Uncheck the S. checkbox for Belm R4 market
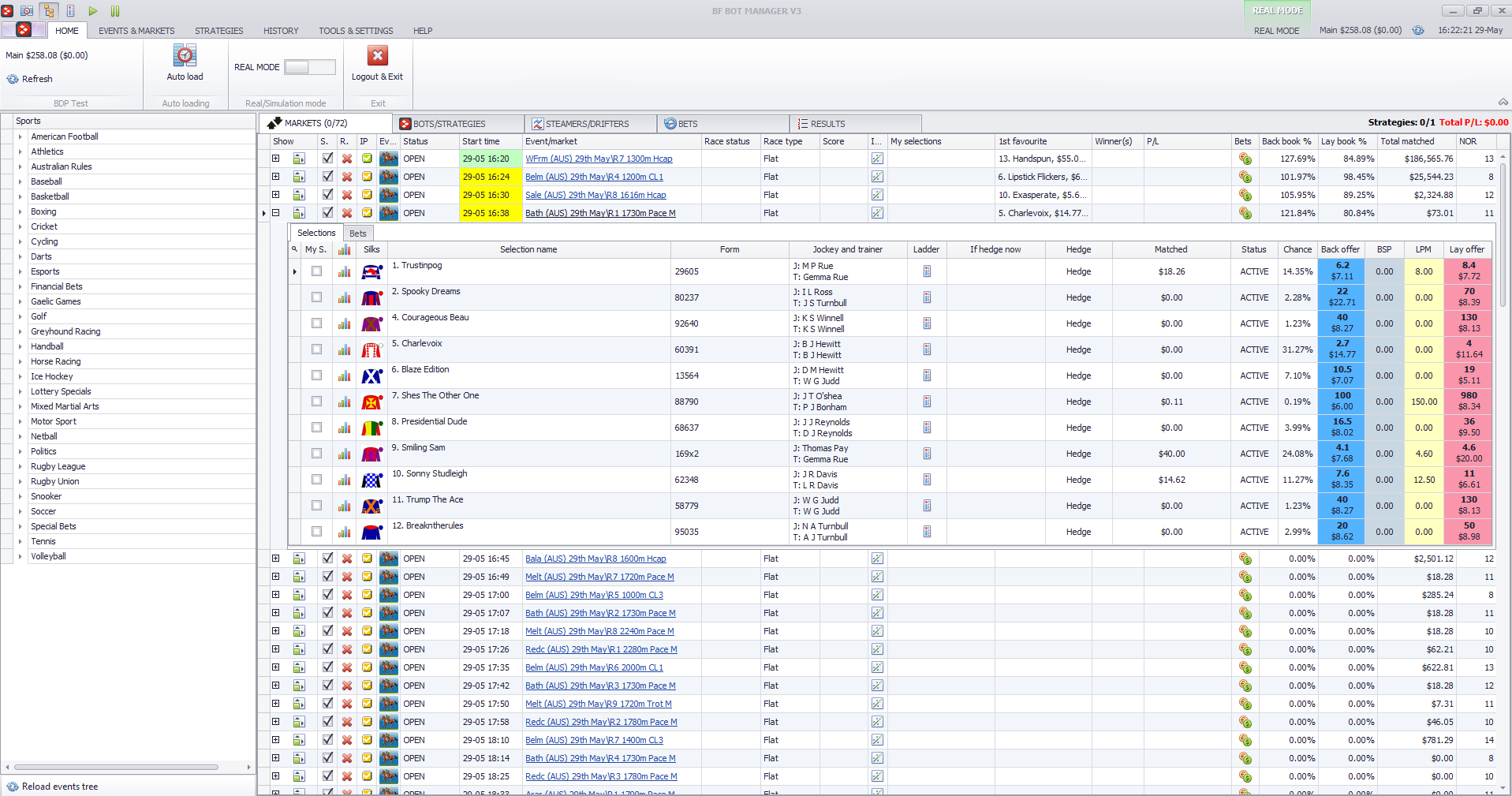This screenshot has width=1512, height=796. pos(327,177)
